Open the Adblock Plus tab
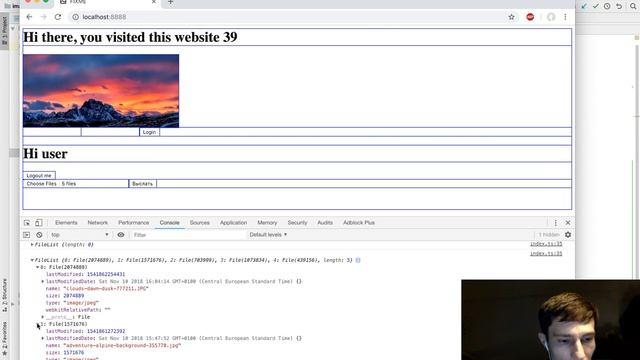The width and height of the screenshot is (640, 360). pos(359,223)
